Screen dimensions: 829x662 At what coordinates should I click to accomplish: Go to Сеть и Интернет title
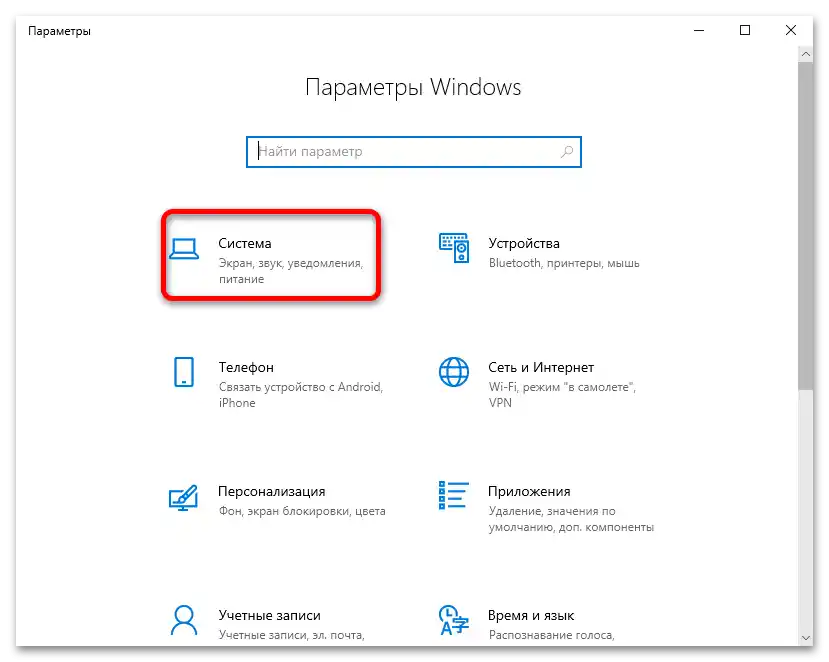(x=541, y=367)
